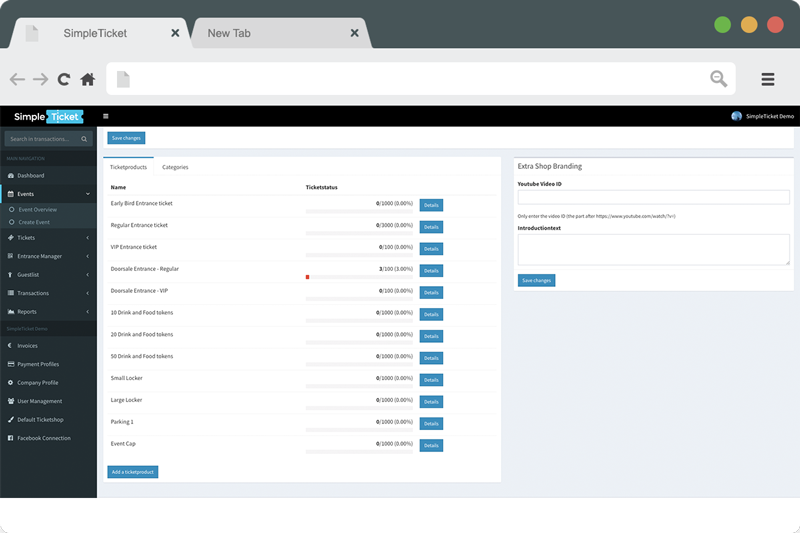Click the Search in transactions field
Image resolution: width=800 pixels, height=533 pixels.
(x=48, y=139)
